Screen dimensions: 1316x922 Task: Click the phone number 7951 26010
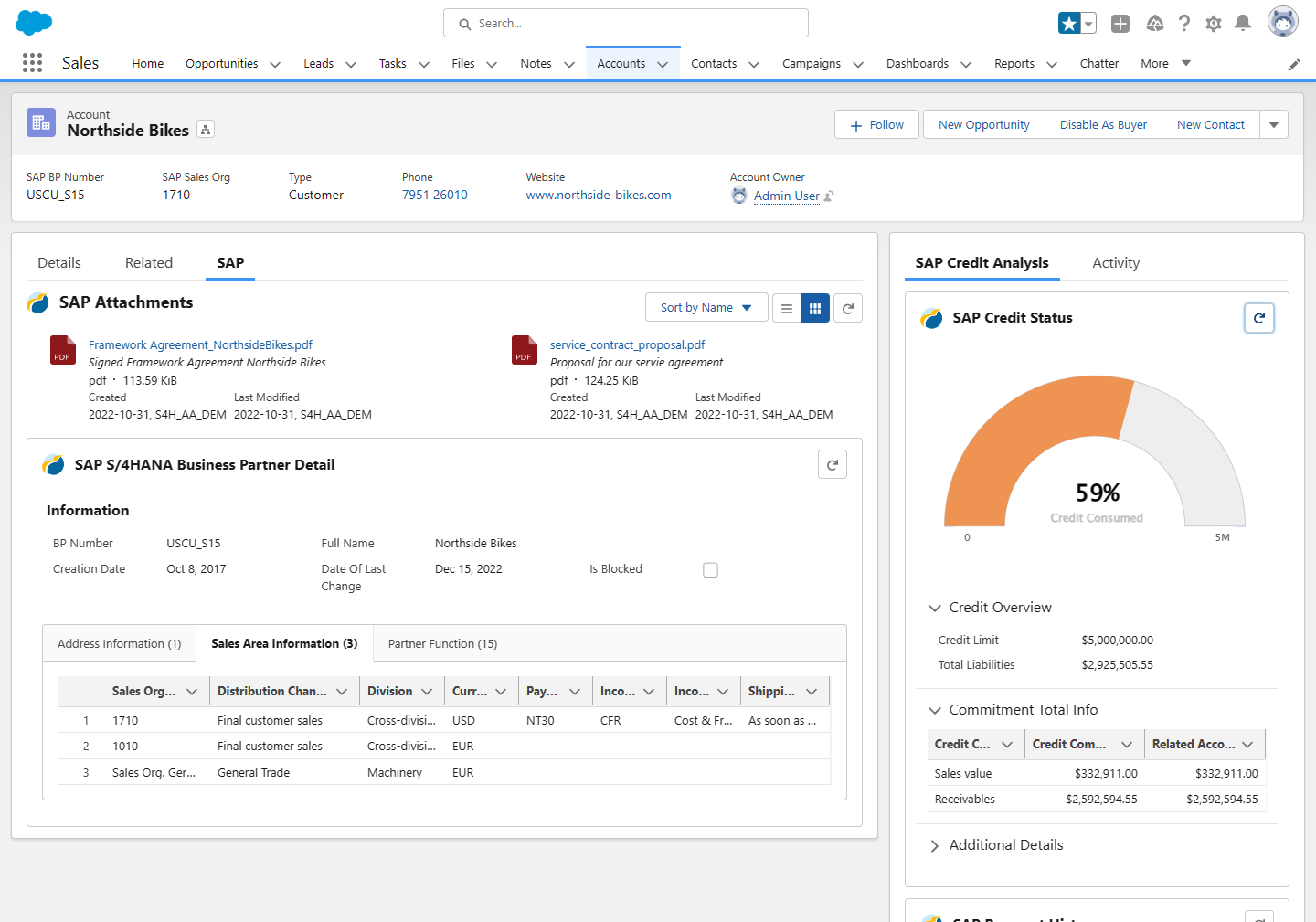pos(435,196)
